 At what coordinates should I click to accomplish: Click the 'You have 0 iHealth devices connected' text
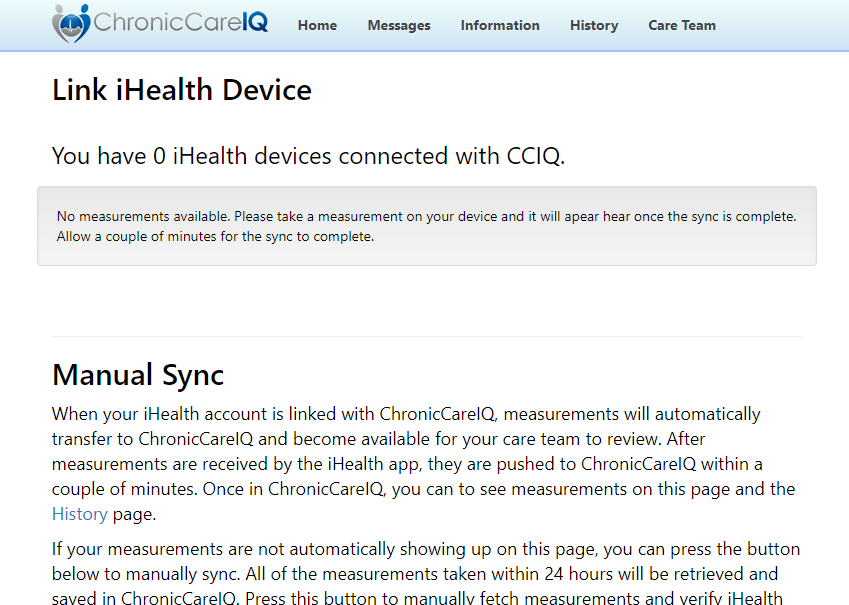coord(308,156)
